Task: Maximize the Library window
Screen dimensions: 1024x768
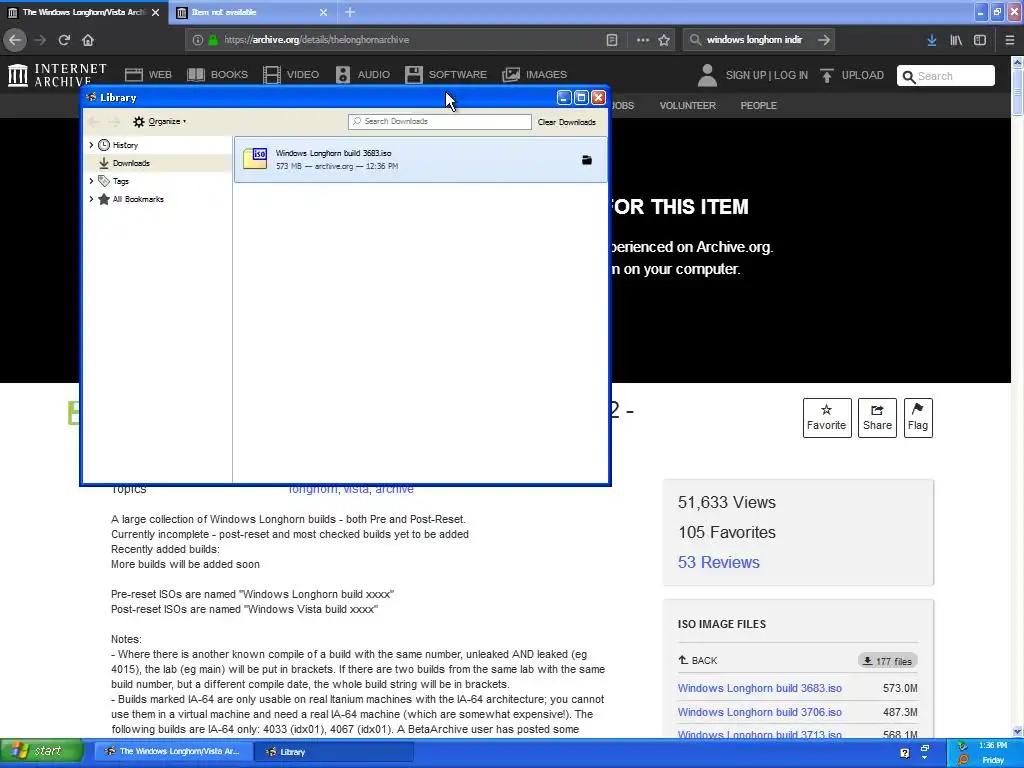Action: point(581,98)
